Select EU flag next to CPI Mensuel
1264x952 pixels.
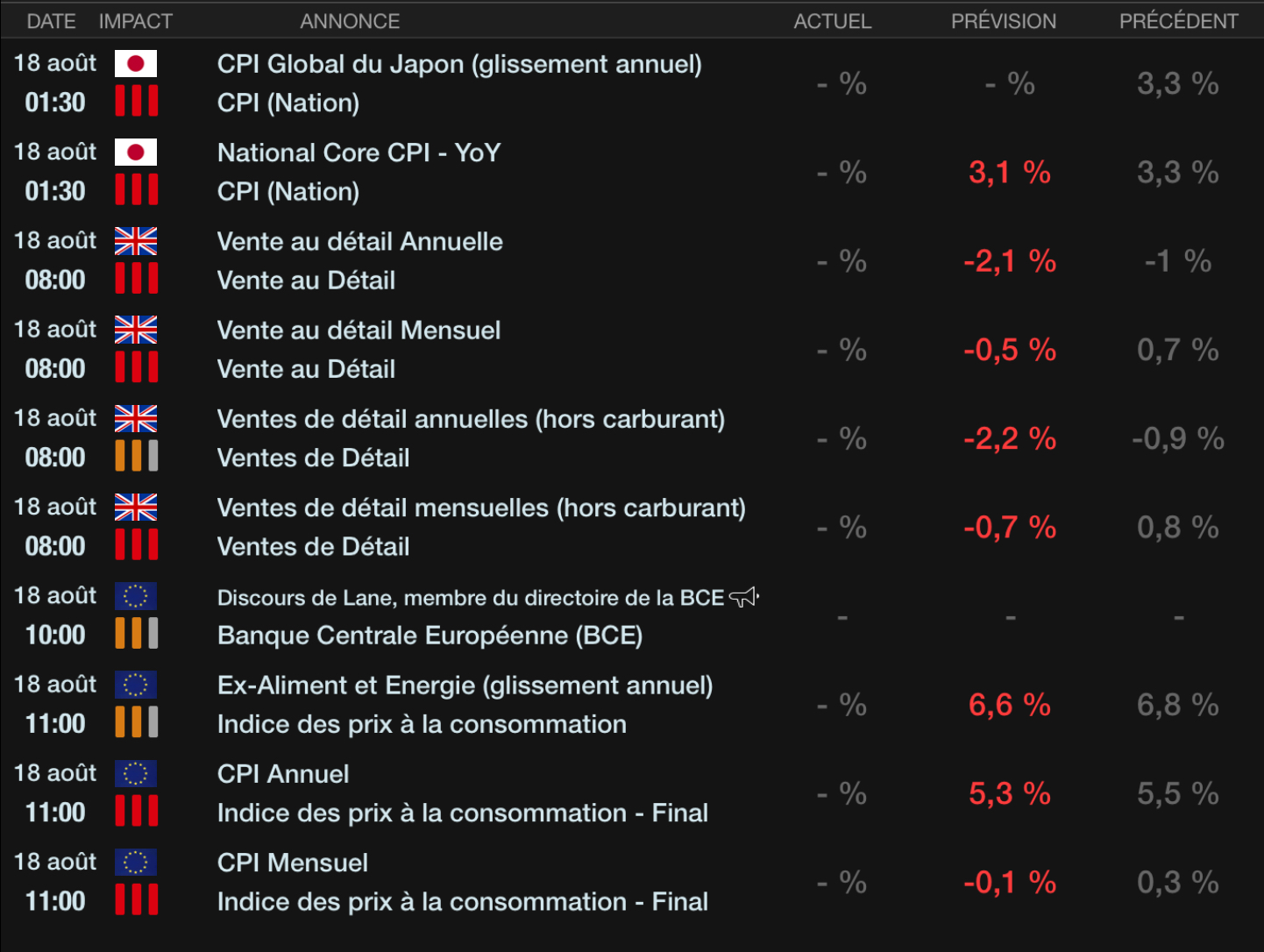coord(136,862)
